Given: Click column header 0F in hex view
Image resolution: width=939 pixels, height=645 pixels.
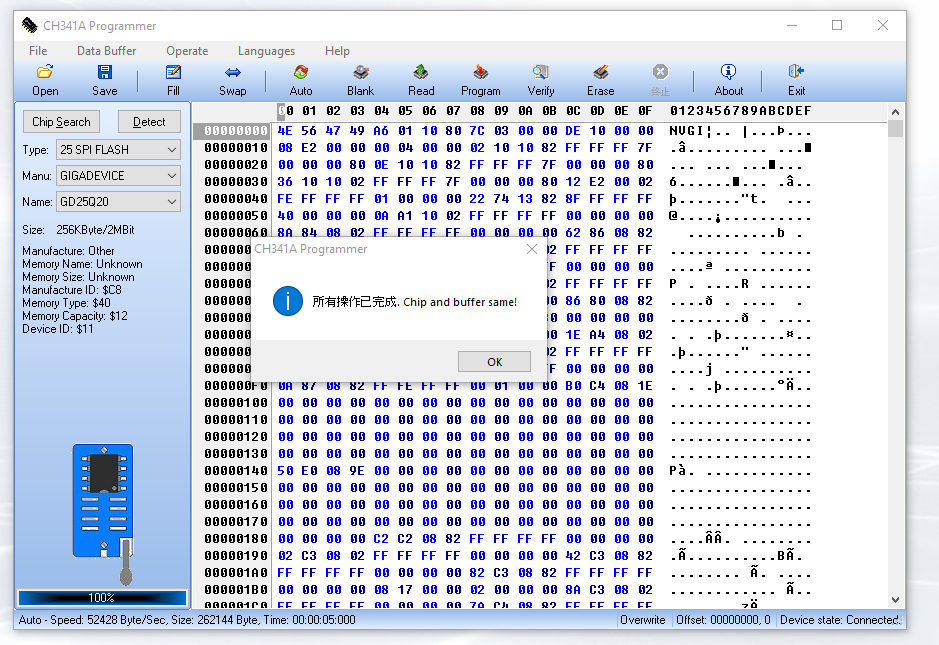Looking at the screenshot, I should pos(645,111).
